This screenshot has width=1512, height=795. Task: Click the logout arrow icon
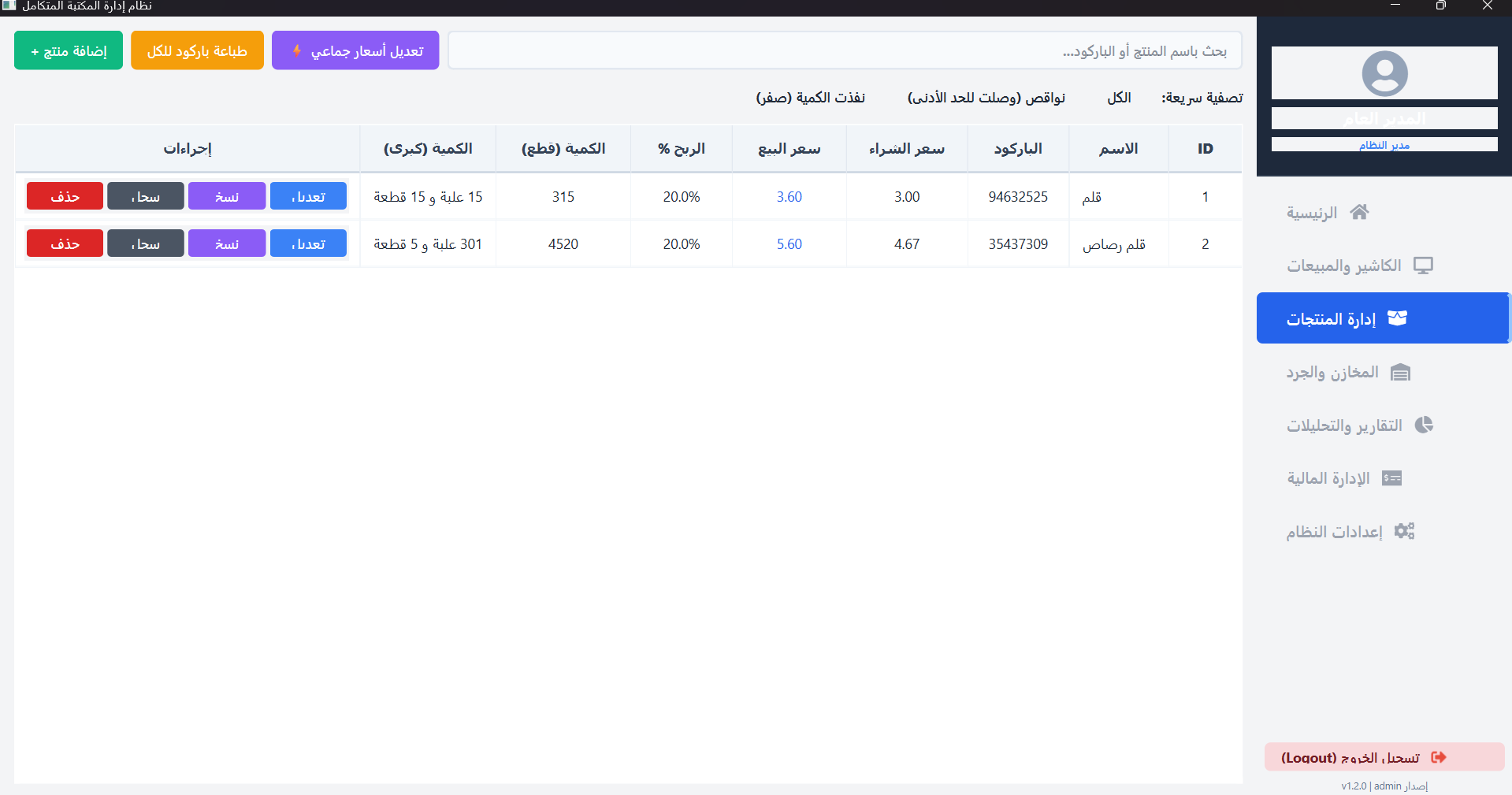[1439, 757]
